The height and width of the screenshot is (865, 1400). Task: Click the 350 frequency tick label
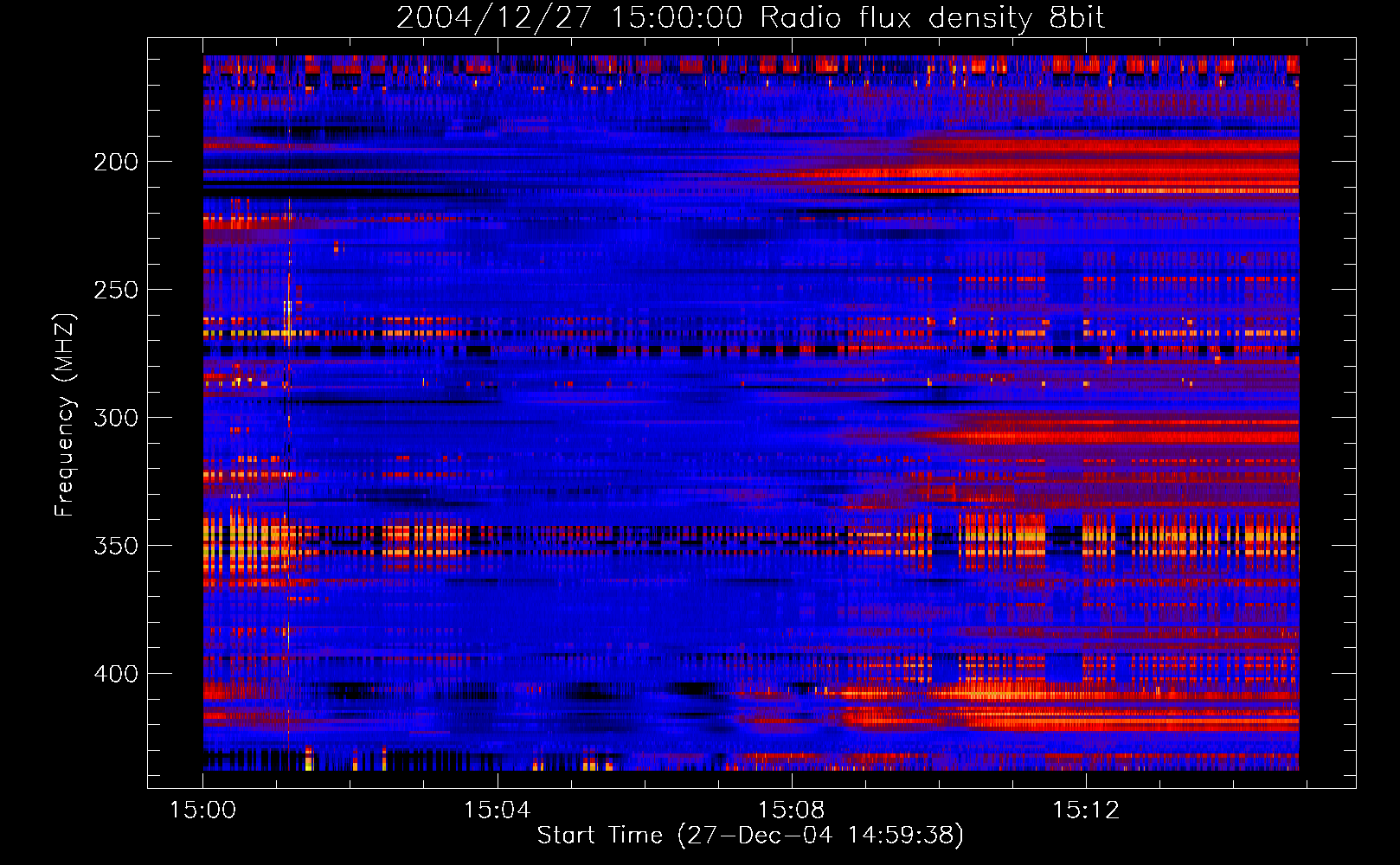tap(116, 546)
